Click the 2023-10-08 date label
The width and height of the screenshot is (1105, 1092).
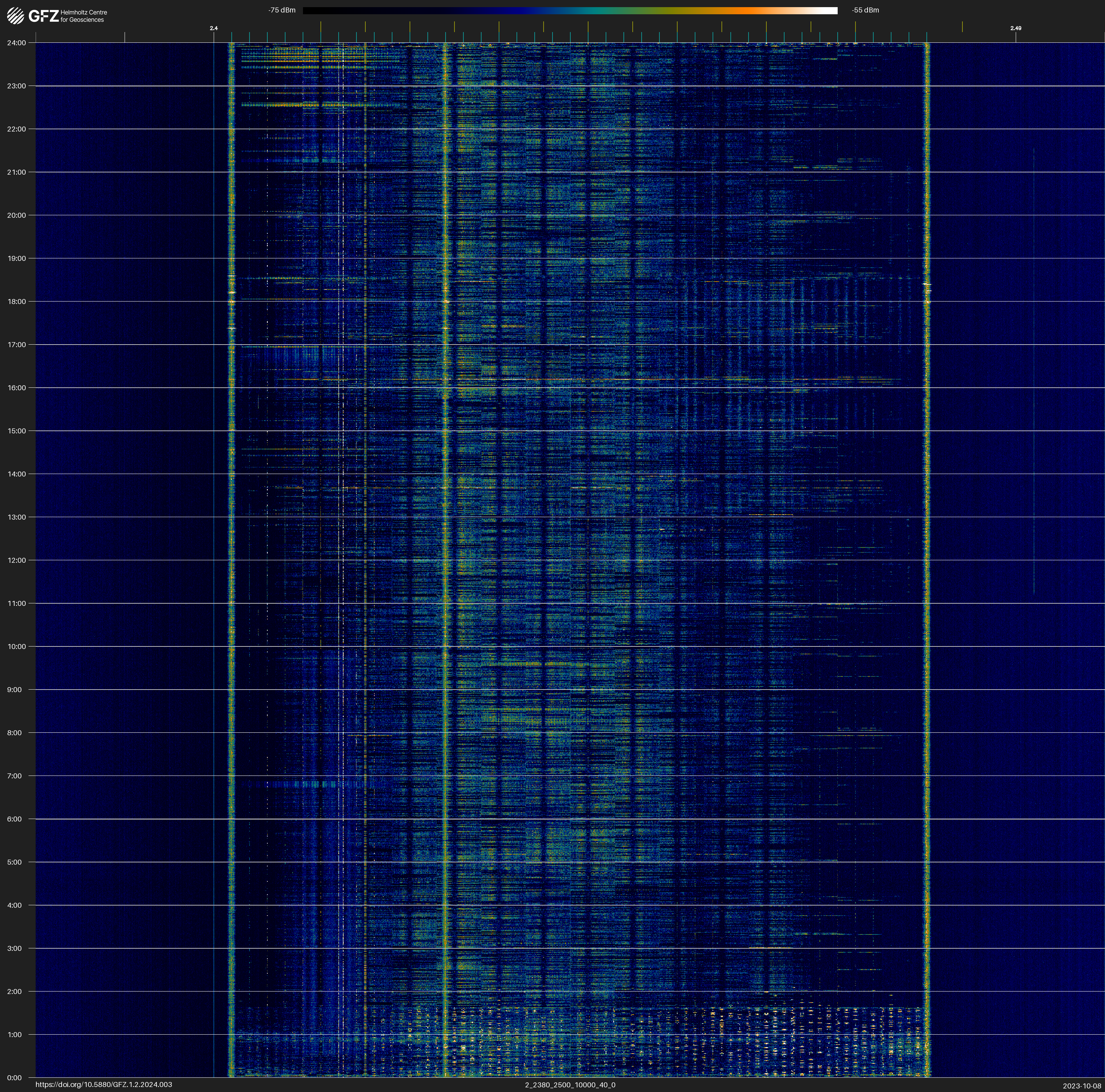point(1081,1086)
